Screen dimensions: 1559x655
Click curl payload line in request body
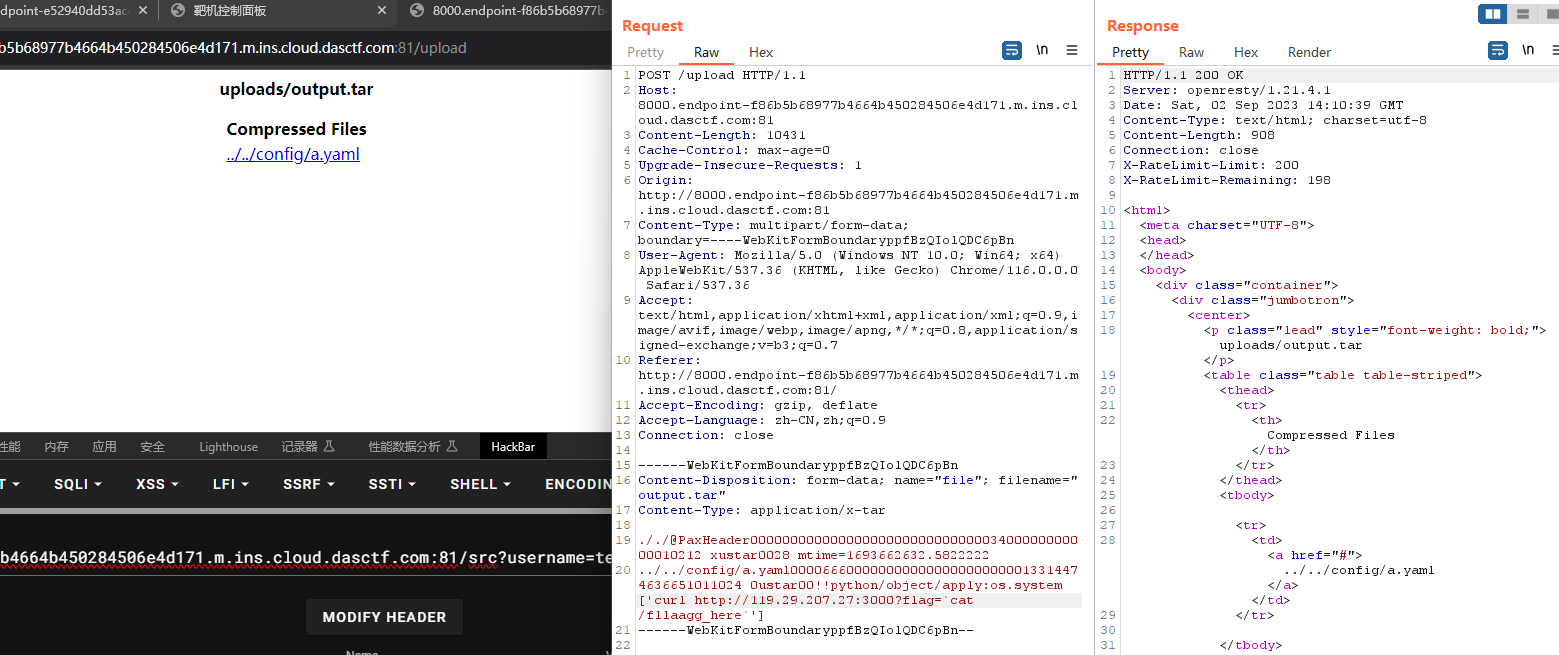point(805,600)
